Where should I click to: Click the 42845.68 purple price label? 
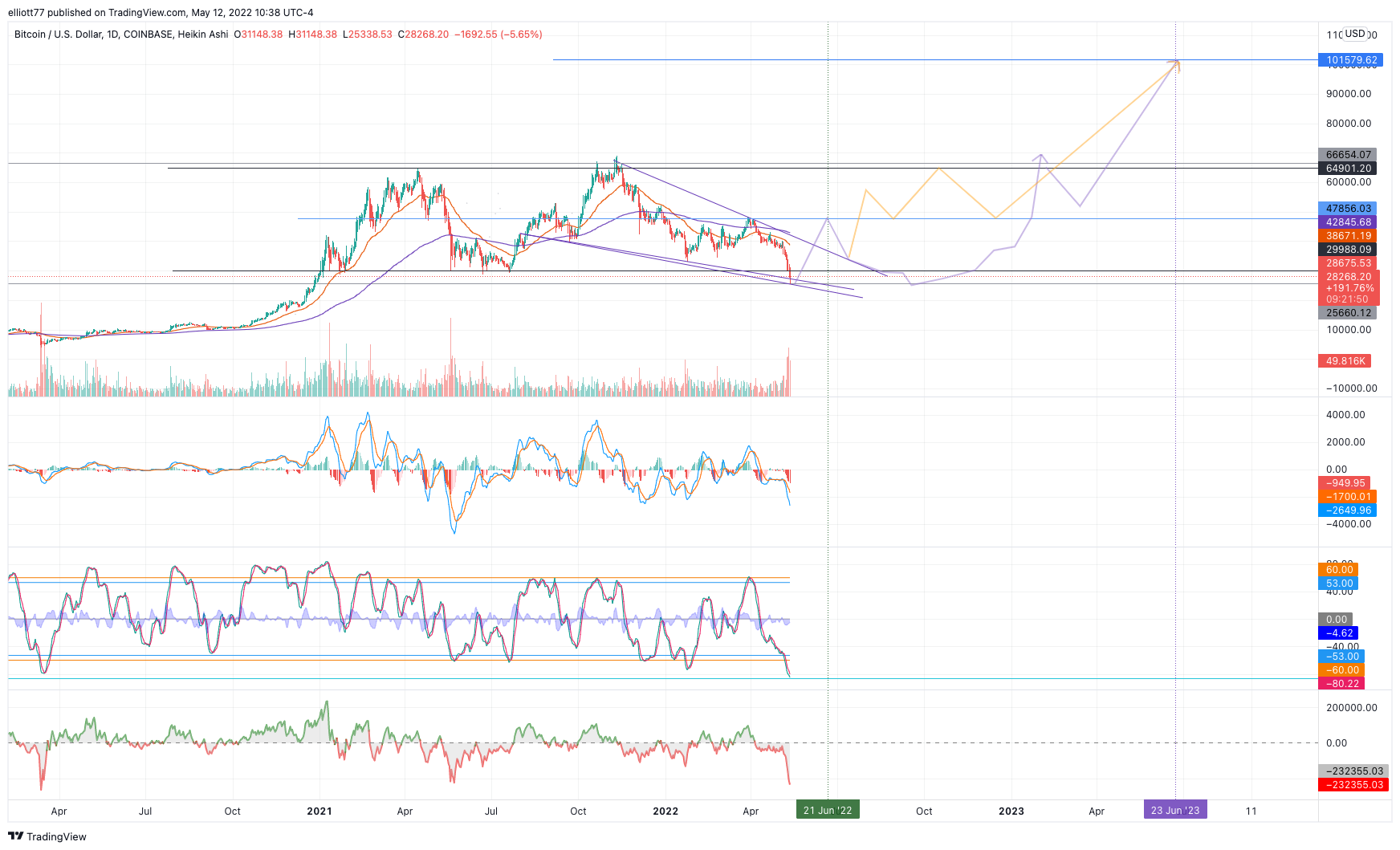coord(1348,222)
